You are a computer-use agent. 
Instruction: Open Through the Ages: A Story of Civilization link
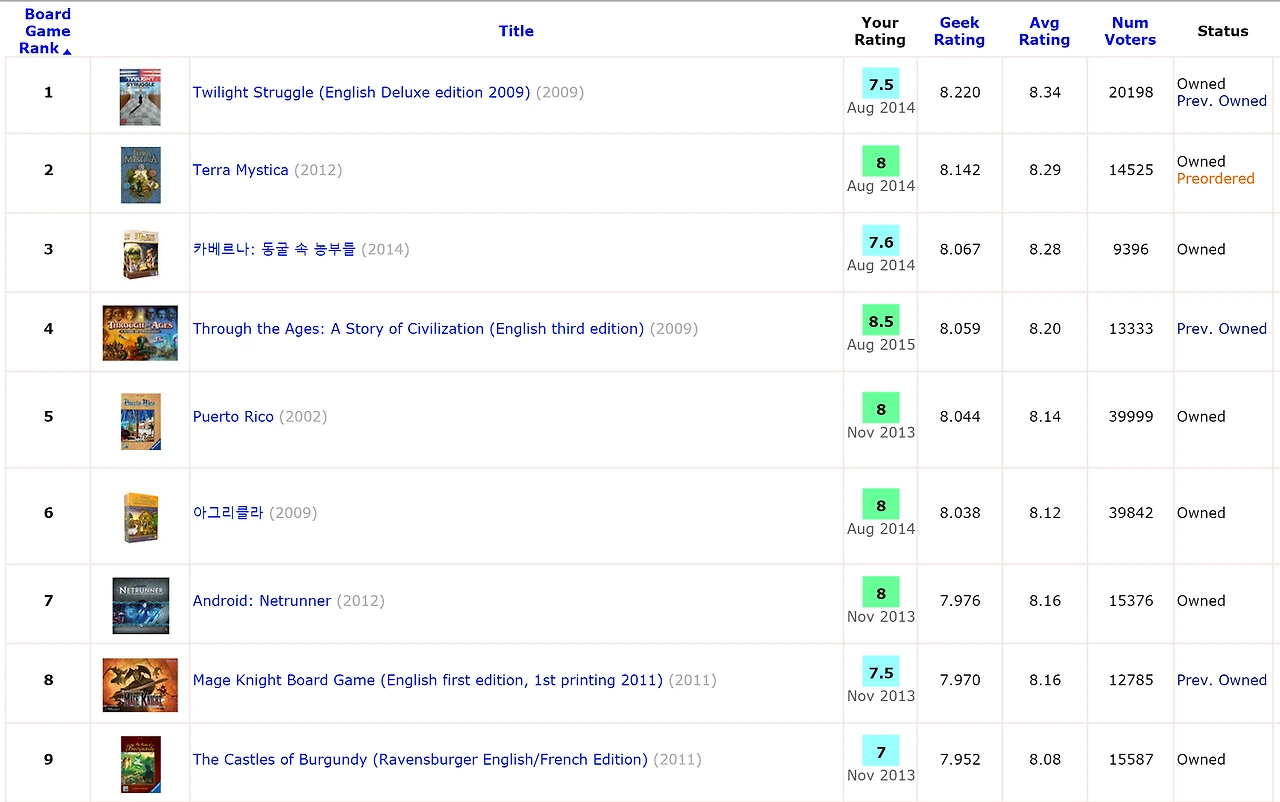[418, 328]
